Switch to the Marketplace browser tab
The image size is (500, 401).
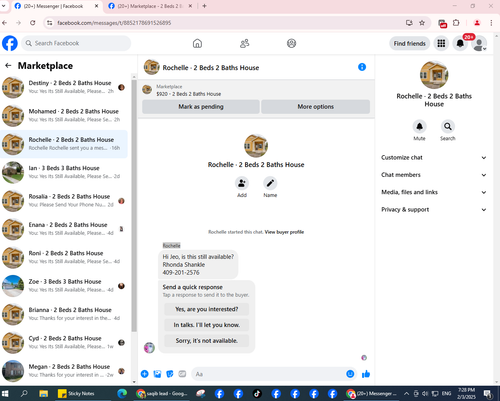[x=150, y=6]
